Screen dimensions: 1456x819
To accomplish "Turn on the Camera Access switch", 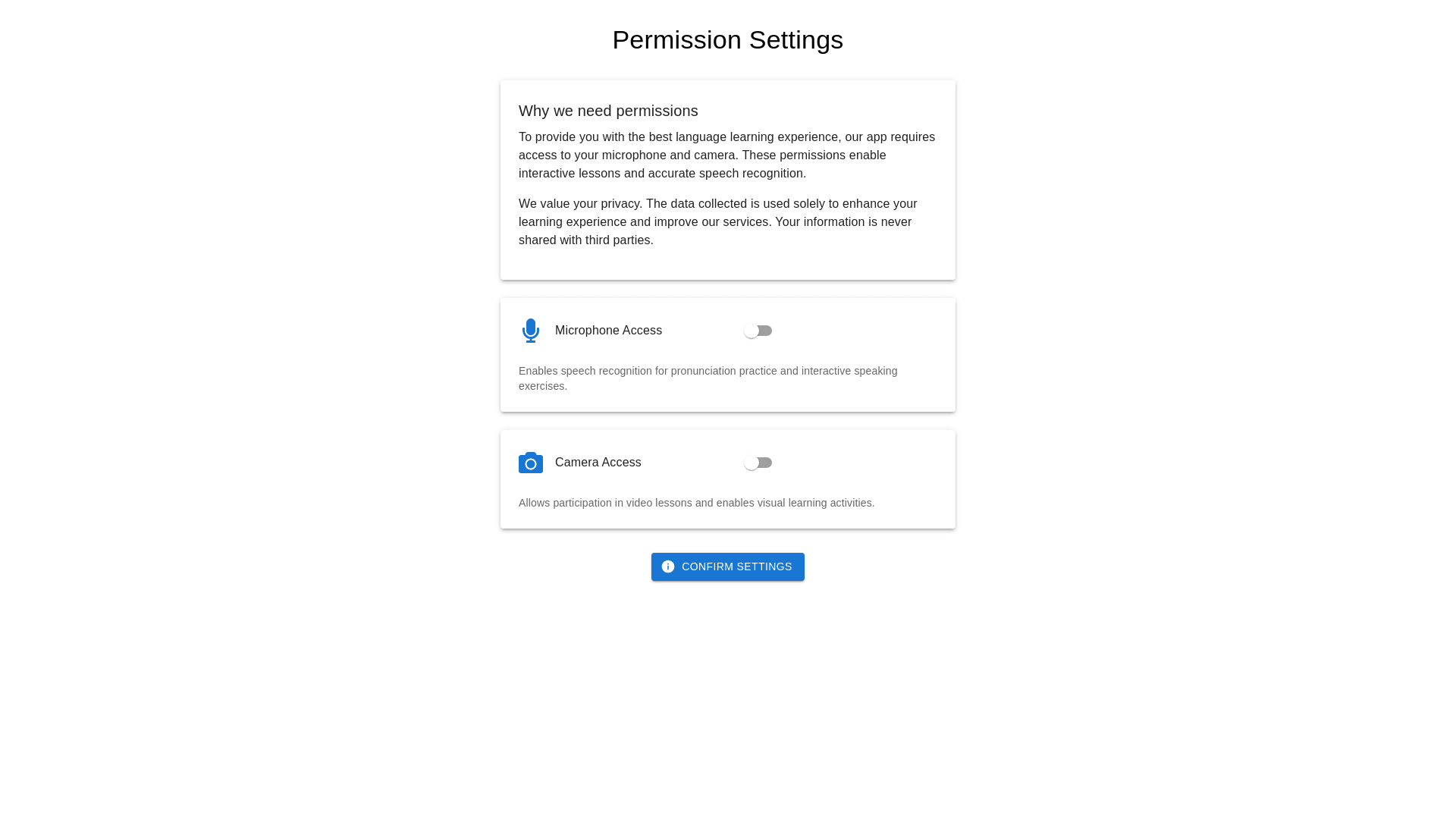I will click(x=758, y=463).
